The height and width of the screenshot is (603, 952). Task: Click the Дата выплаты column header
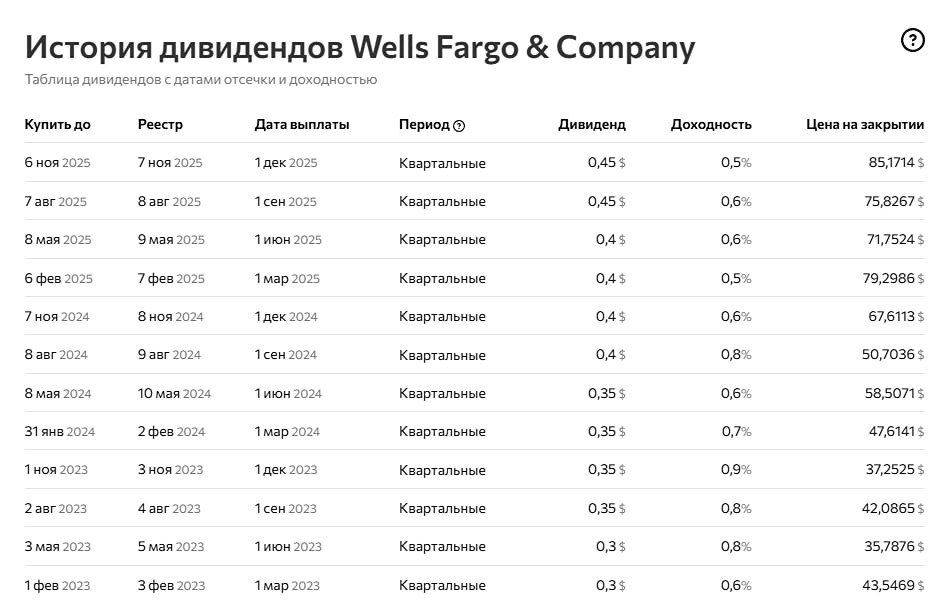(x=302, y=125)
